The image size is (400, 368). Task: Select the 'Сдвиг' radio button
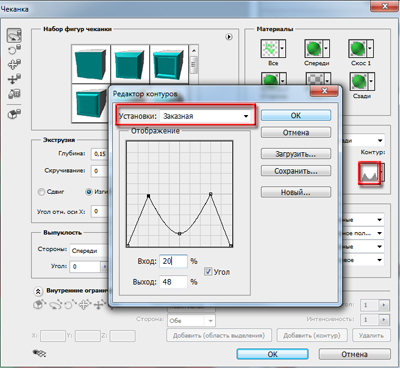click(x=41, y=192)
